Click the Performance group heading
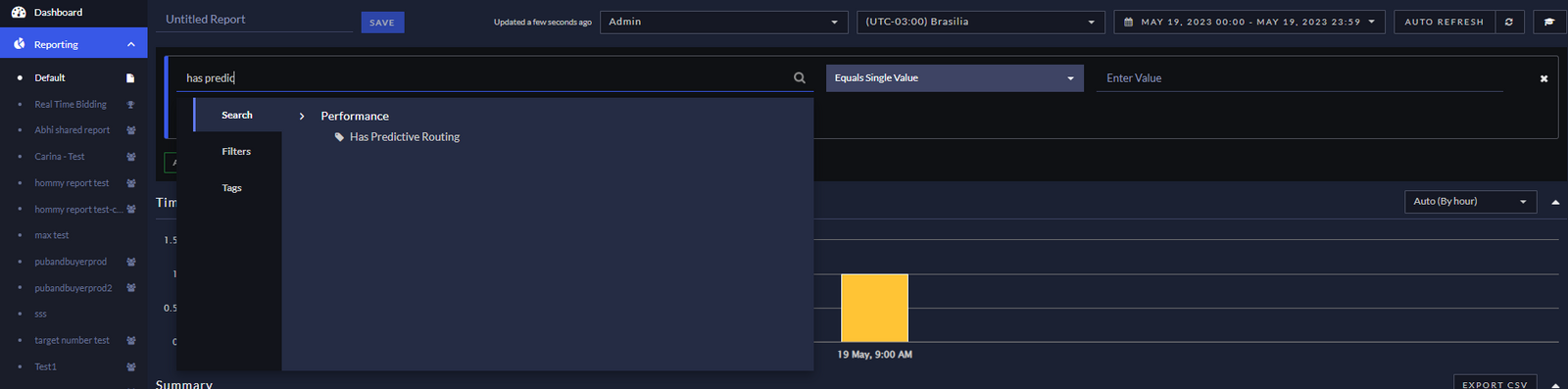The width and height of the screenshot is (1568, 389). [355, 116]
